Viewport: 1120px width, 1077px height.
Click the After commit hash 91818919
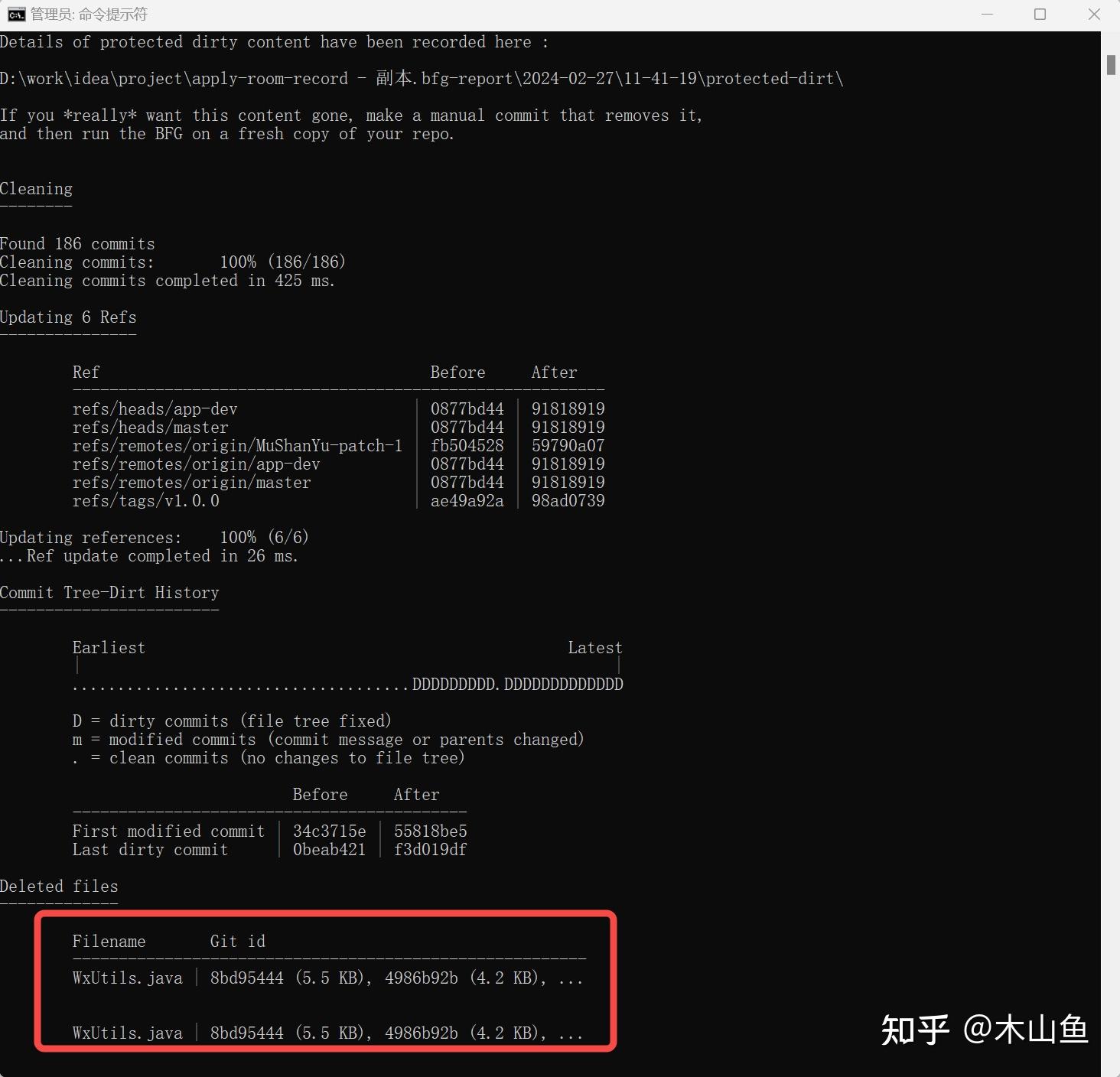point(567,408)
